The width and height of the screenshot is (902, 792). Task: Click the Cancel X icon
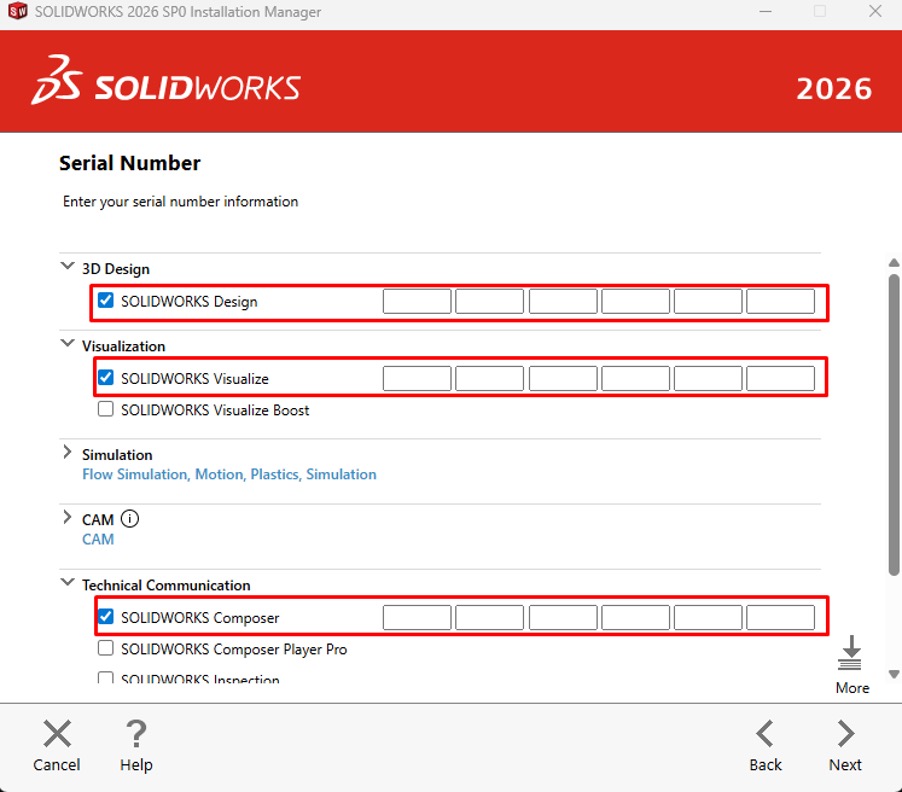57,733
